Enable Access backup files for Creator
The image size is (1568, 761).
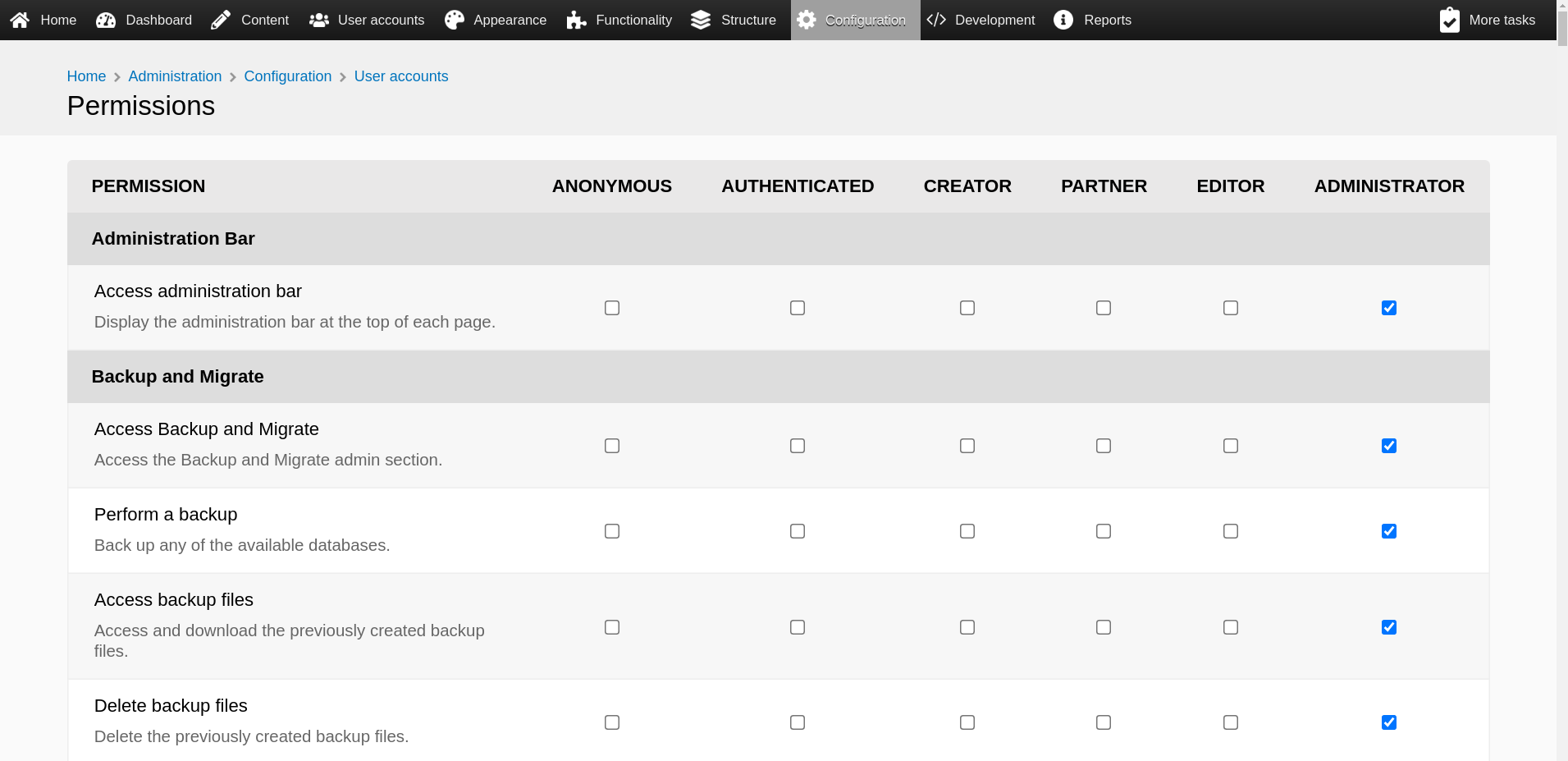tap(967, 627)
